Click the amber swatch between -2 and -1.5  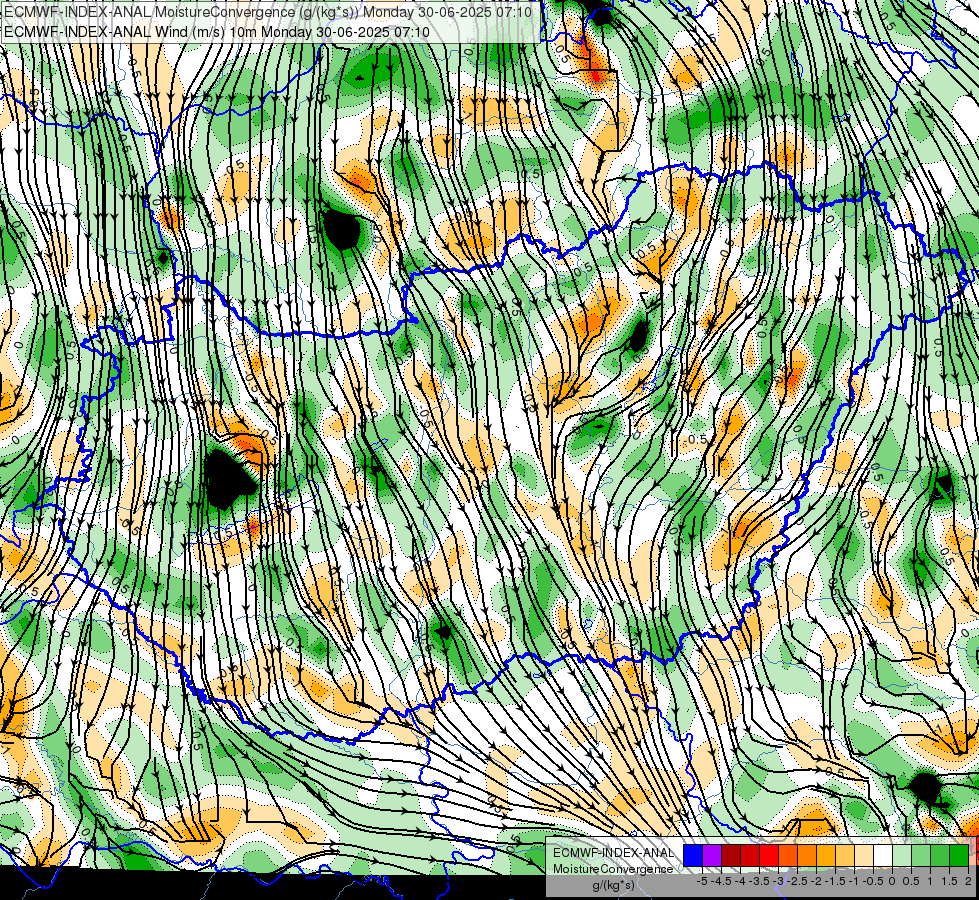[826, 855]
